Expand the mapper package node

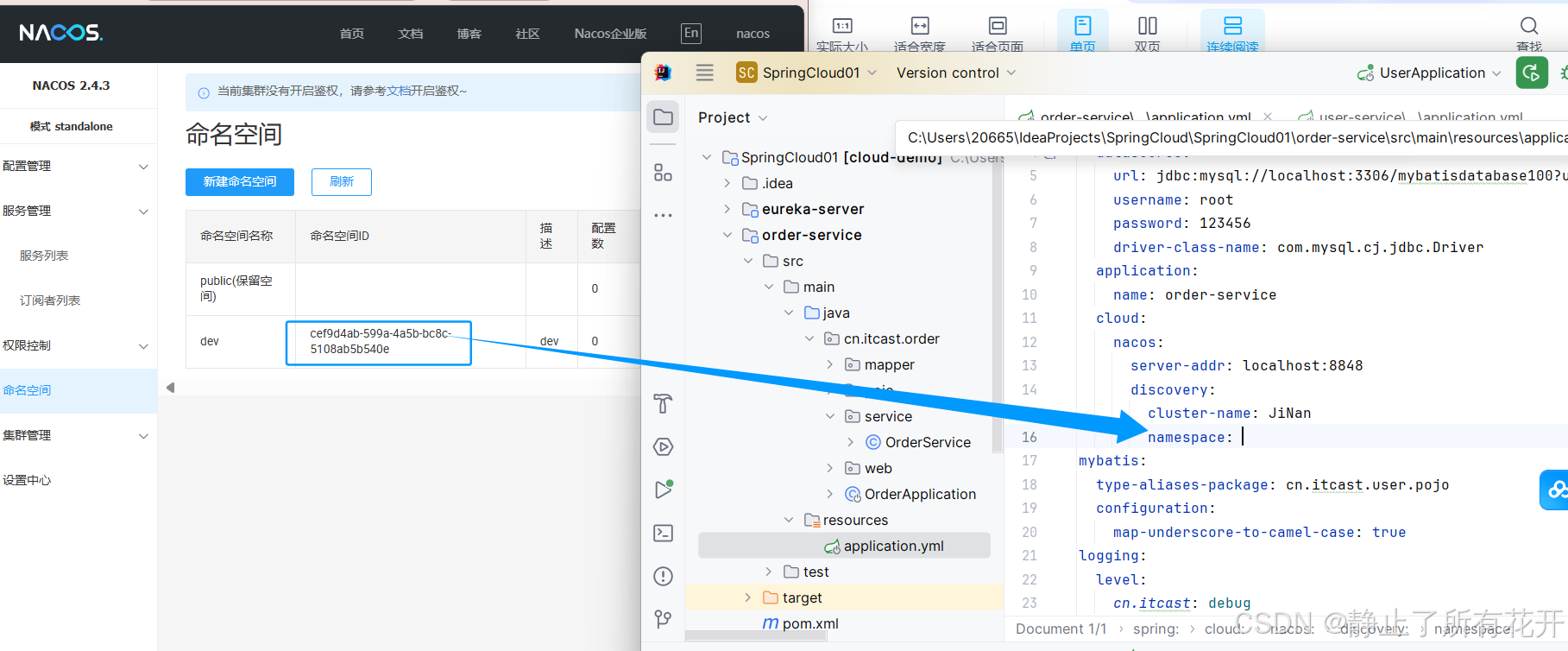click(x=830, y=364)
